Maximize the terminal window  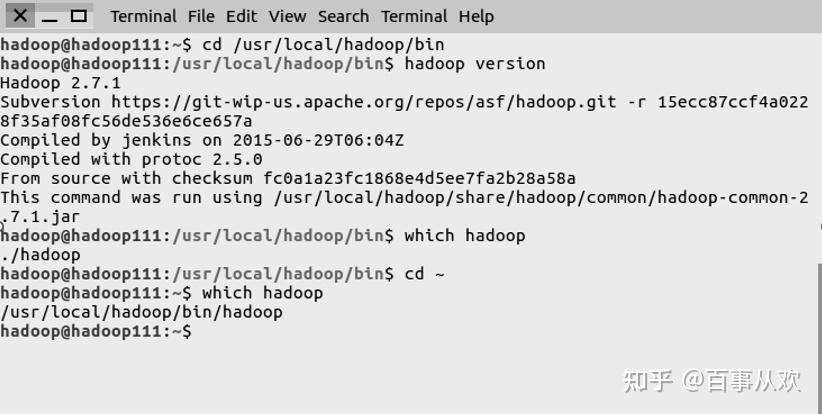pos(79,16)
